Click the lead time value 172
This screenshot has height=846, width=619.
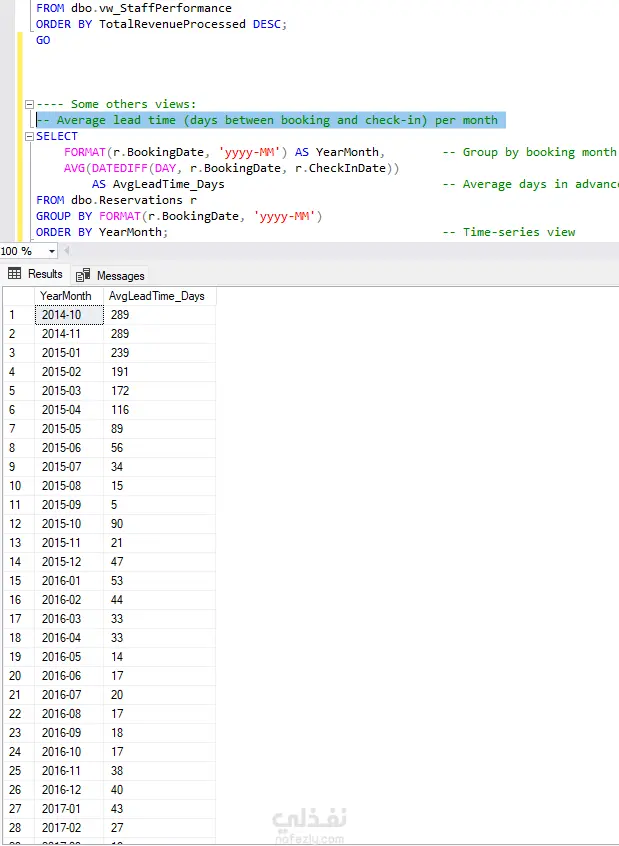point(159,391)
